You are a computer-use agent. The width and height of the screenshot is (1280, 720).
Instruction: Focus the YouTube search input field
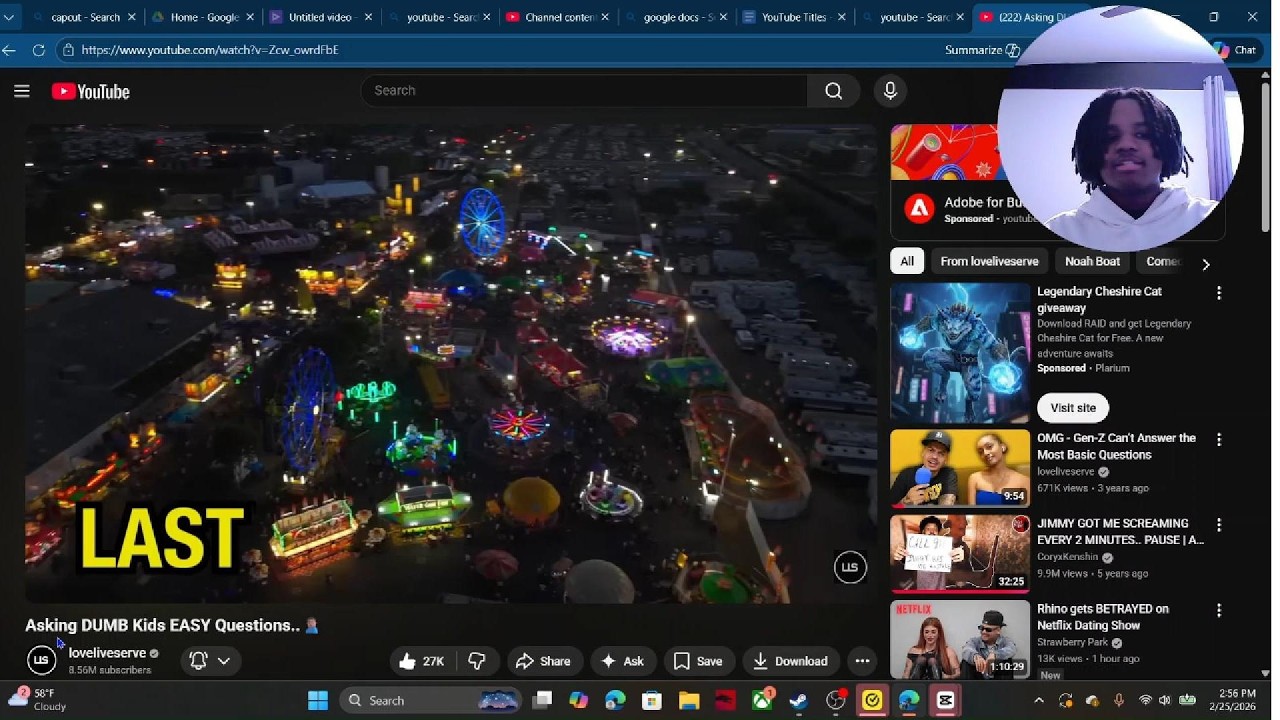585,91
